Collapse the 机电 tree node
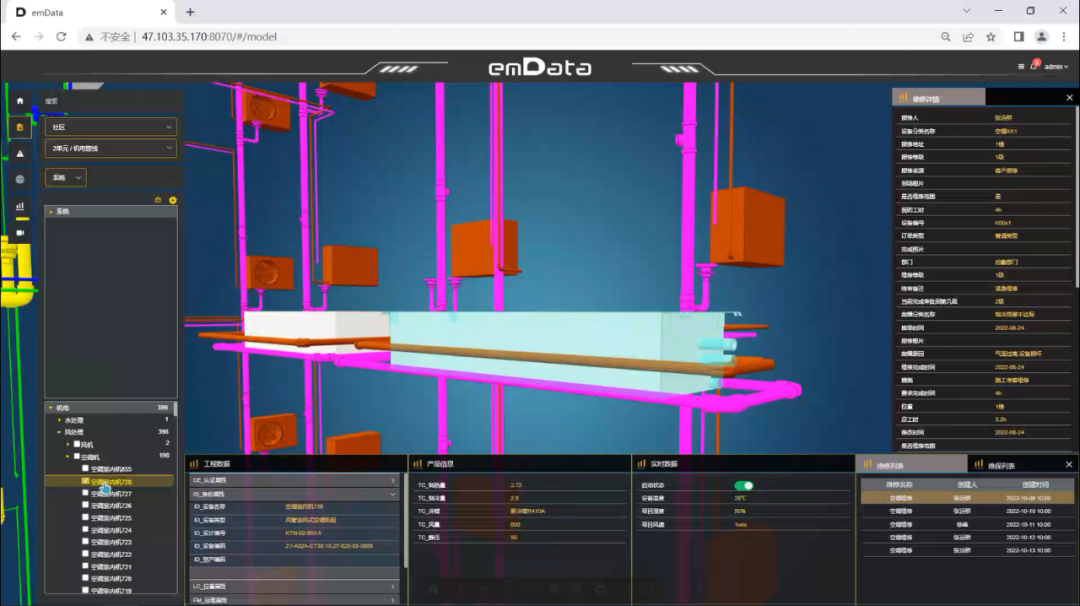This screenshot has width=1080, height=606. point(50,408)
